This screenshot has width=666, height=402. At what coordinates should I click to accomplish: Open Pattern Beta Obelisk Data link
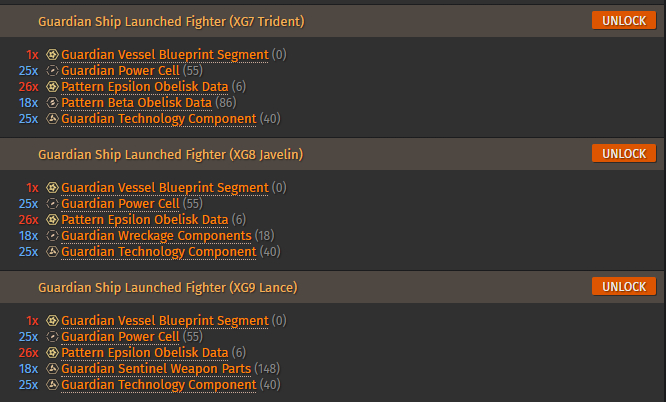click(136, 102)
